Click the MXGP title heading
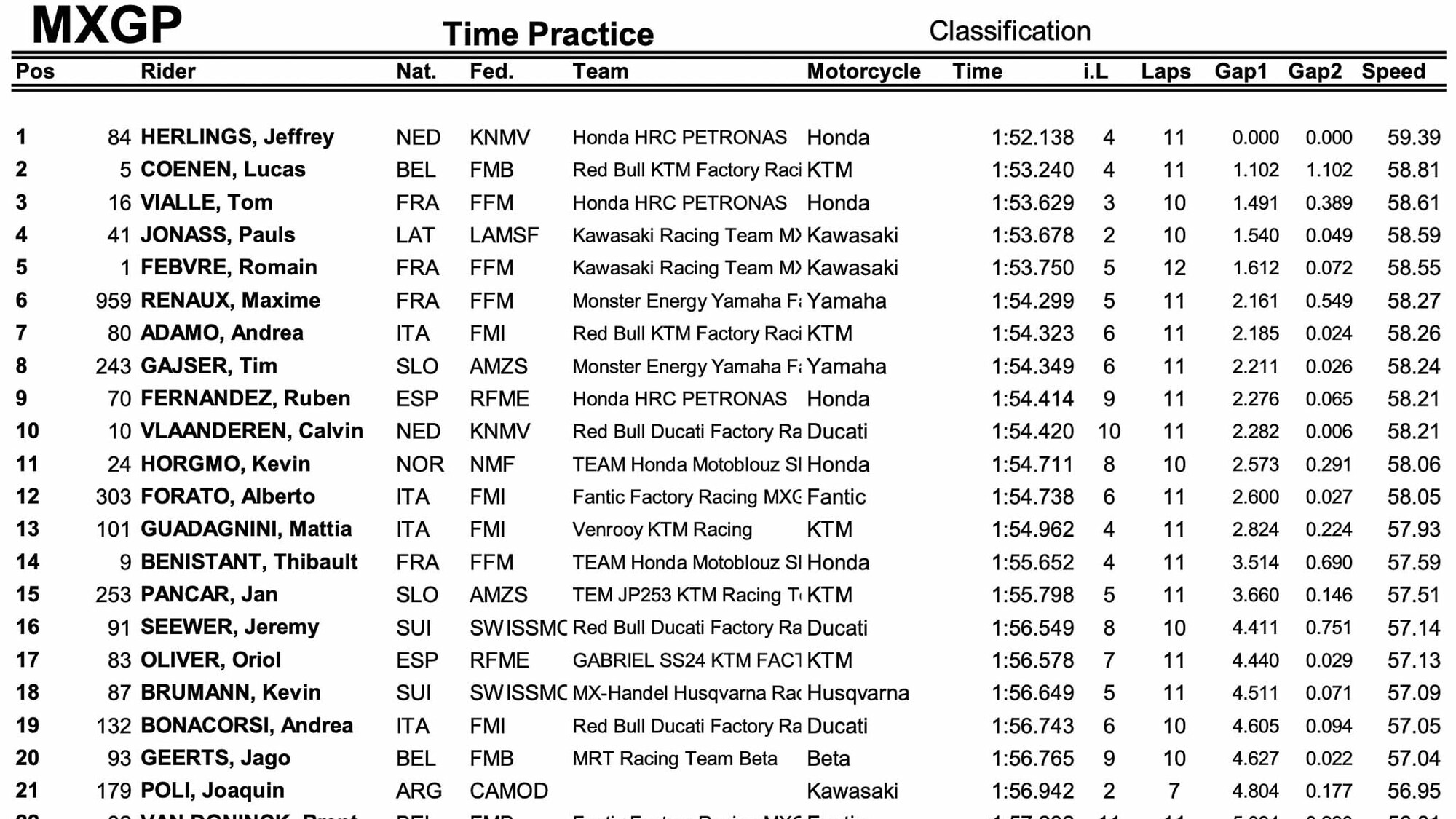Viewport: 1456px width, 819px height. tap(107, 25)
